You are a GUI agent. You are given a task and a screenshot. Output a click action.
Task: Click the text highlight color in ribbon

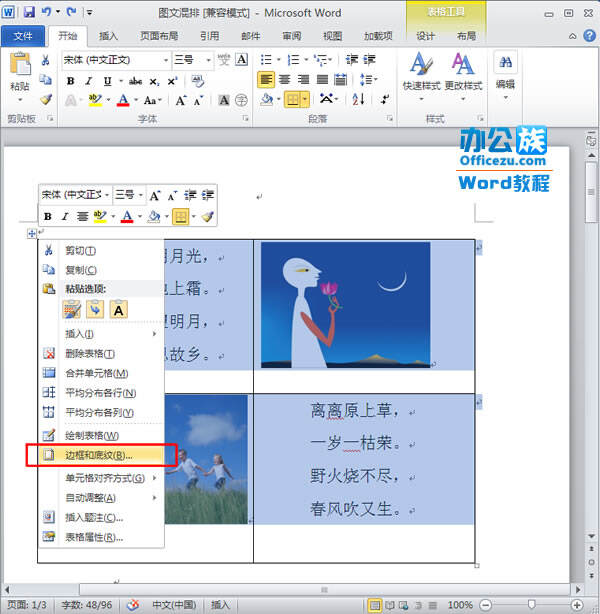tap(95, 100)
